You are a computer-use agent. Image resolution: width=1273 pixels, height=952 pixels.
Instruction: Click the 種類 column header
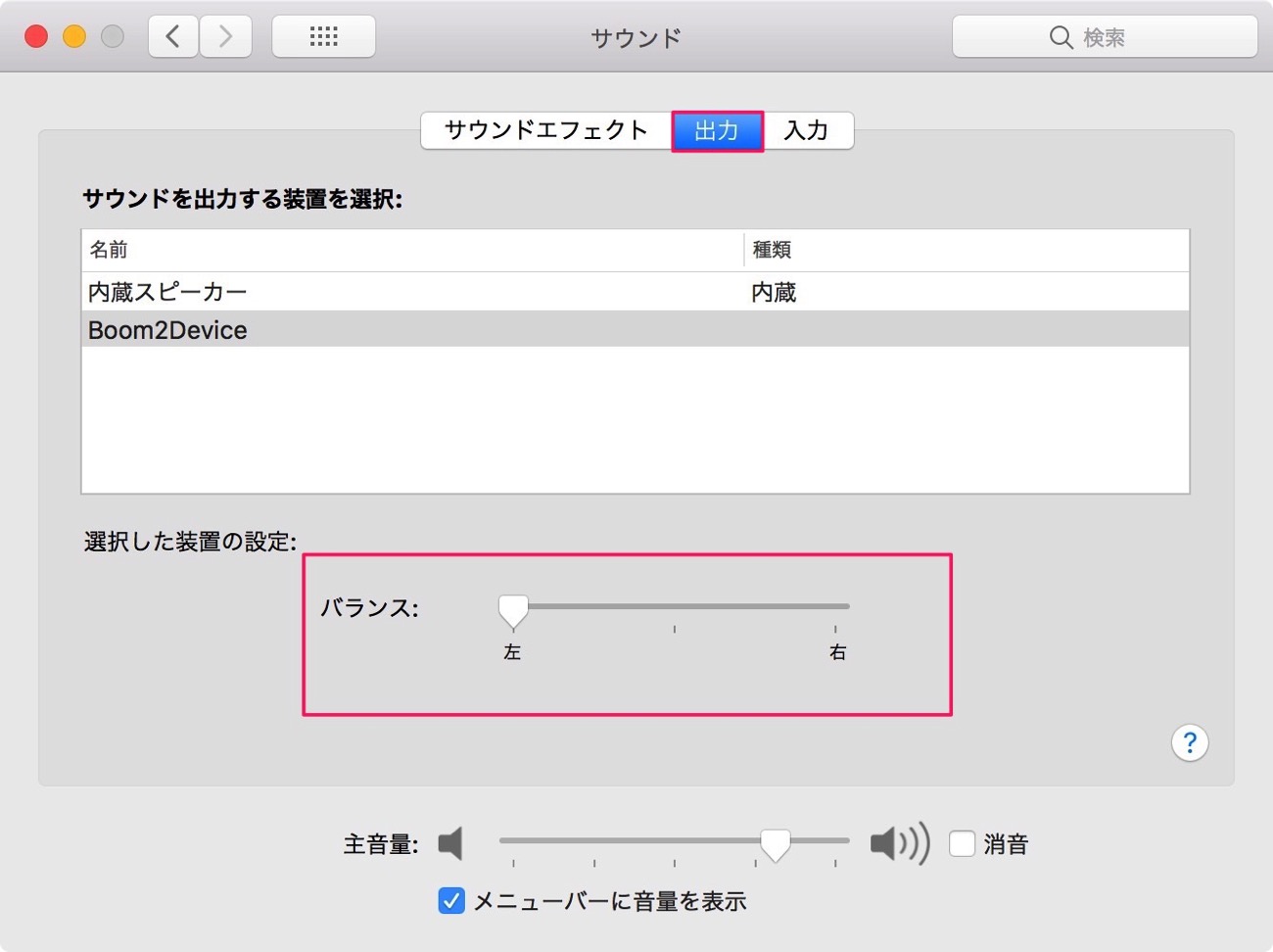tap(967, 250)
